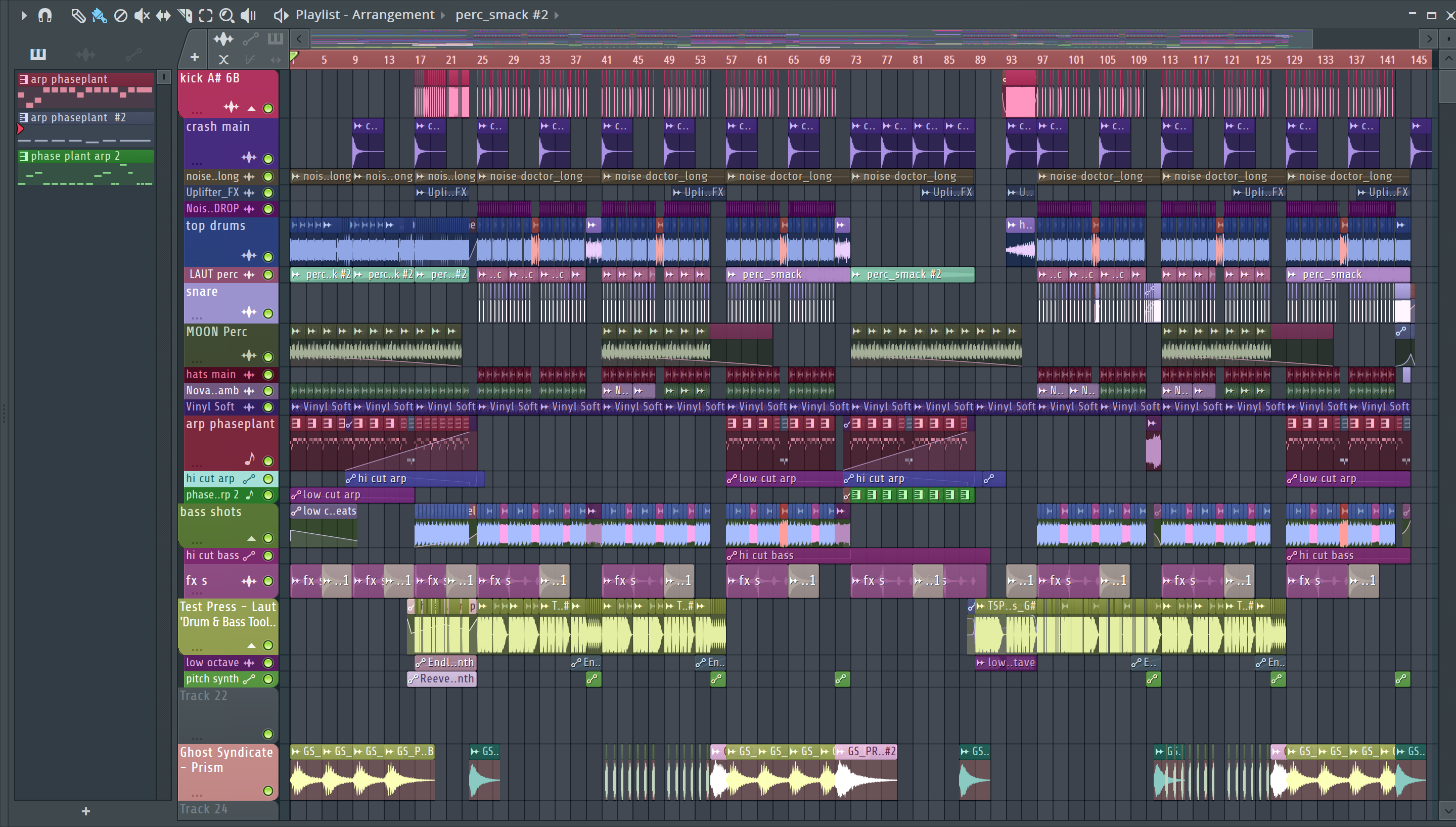
Task: Collapse the Test Press - Laut track group
Action: coord(251,646)
